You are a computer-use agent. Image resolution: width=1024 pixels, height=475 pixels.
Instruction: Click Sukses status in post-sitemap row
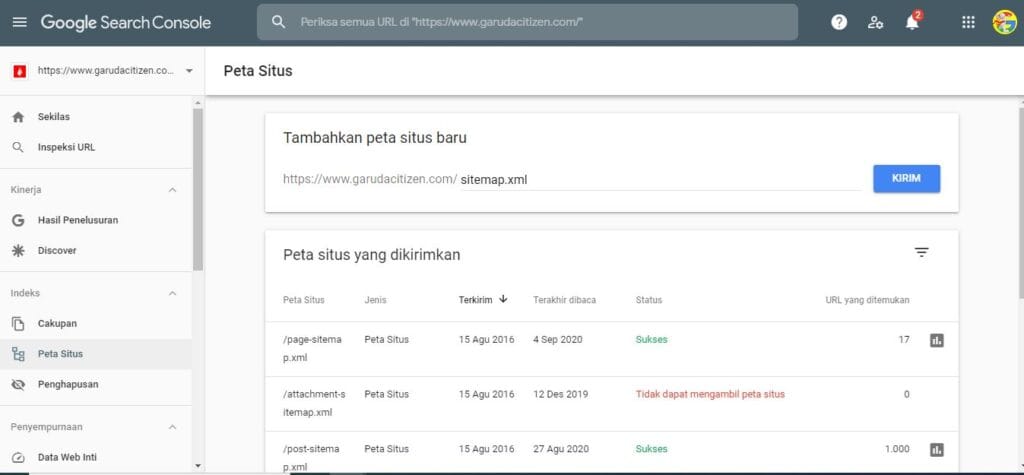[x=652, y=449]
